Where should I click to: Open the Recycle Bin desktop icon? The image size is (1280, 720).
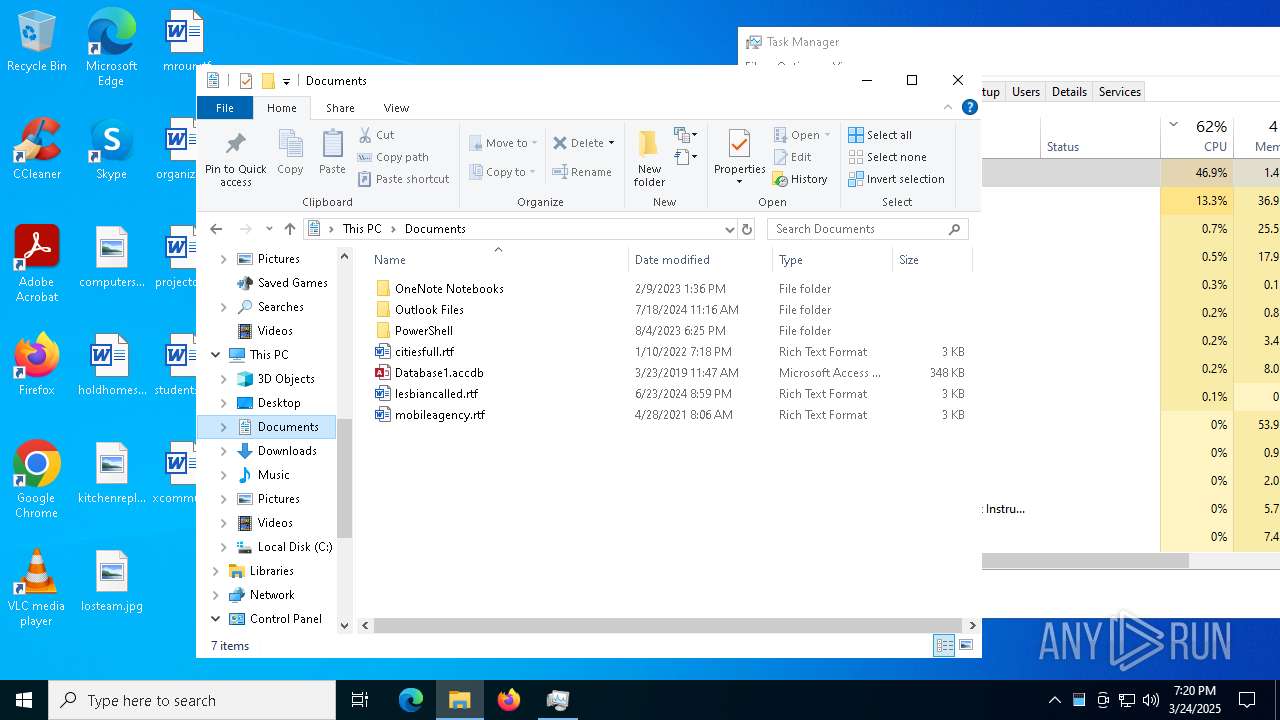click(x=37, y=42)
